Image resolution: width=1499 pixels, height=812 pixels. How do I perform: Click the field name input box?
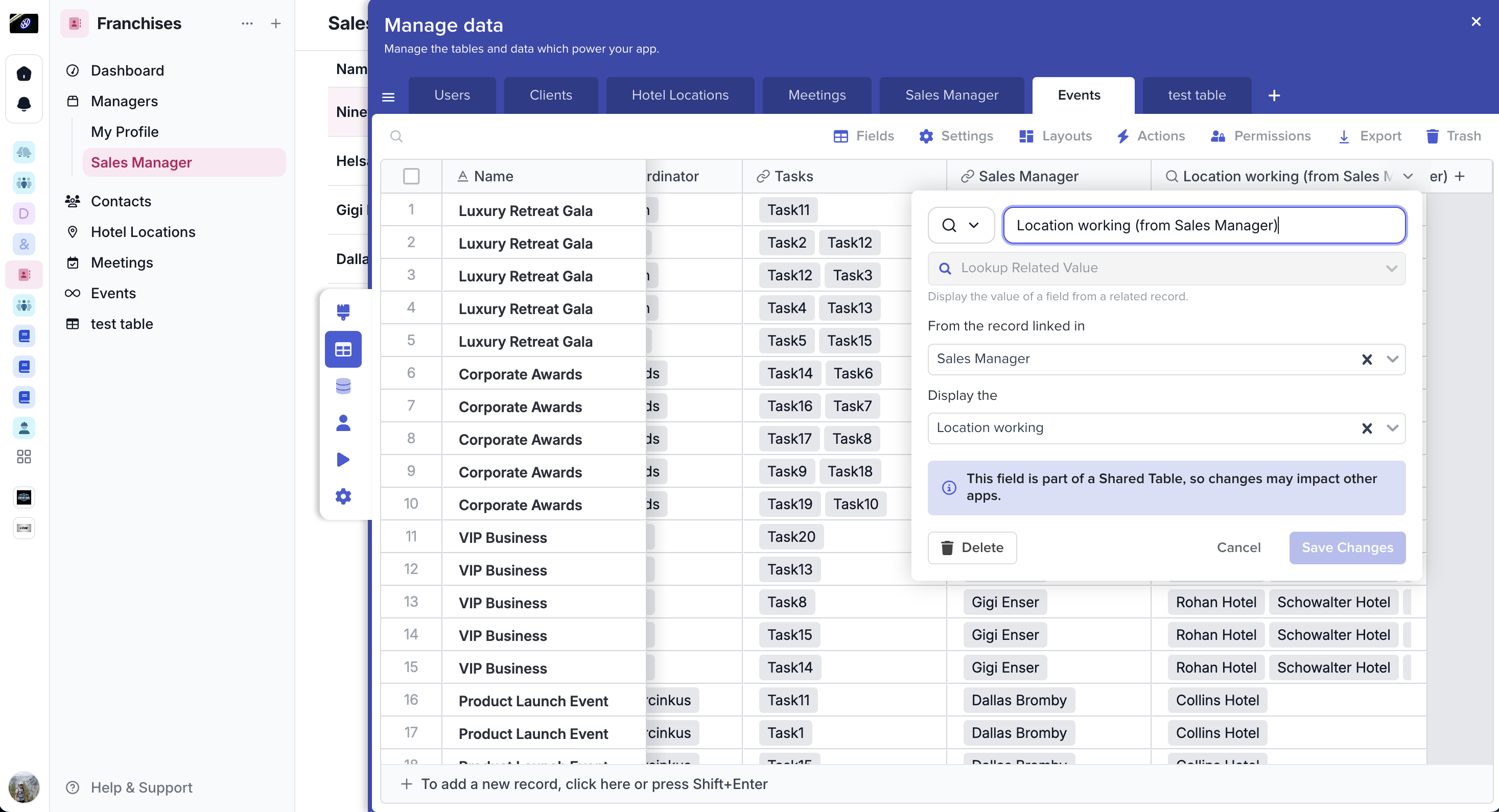point(1204,225)
